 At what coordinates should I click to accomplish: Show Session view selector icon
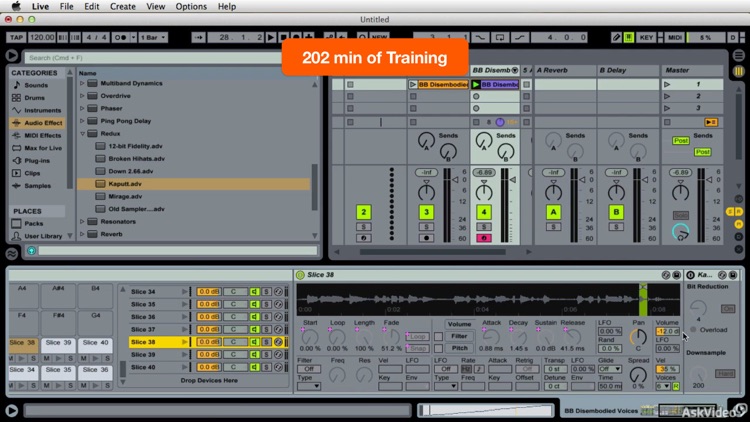pos(739,71)
